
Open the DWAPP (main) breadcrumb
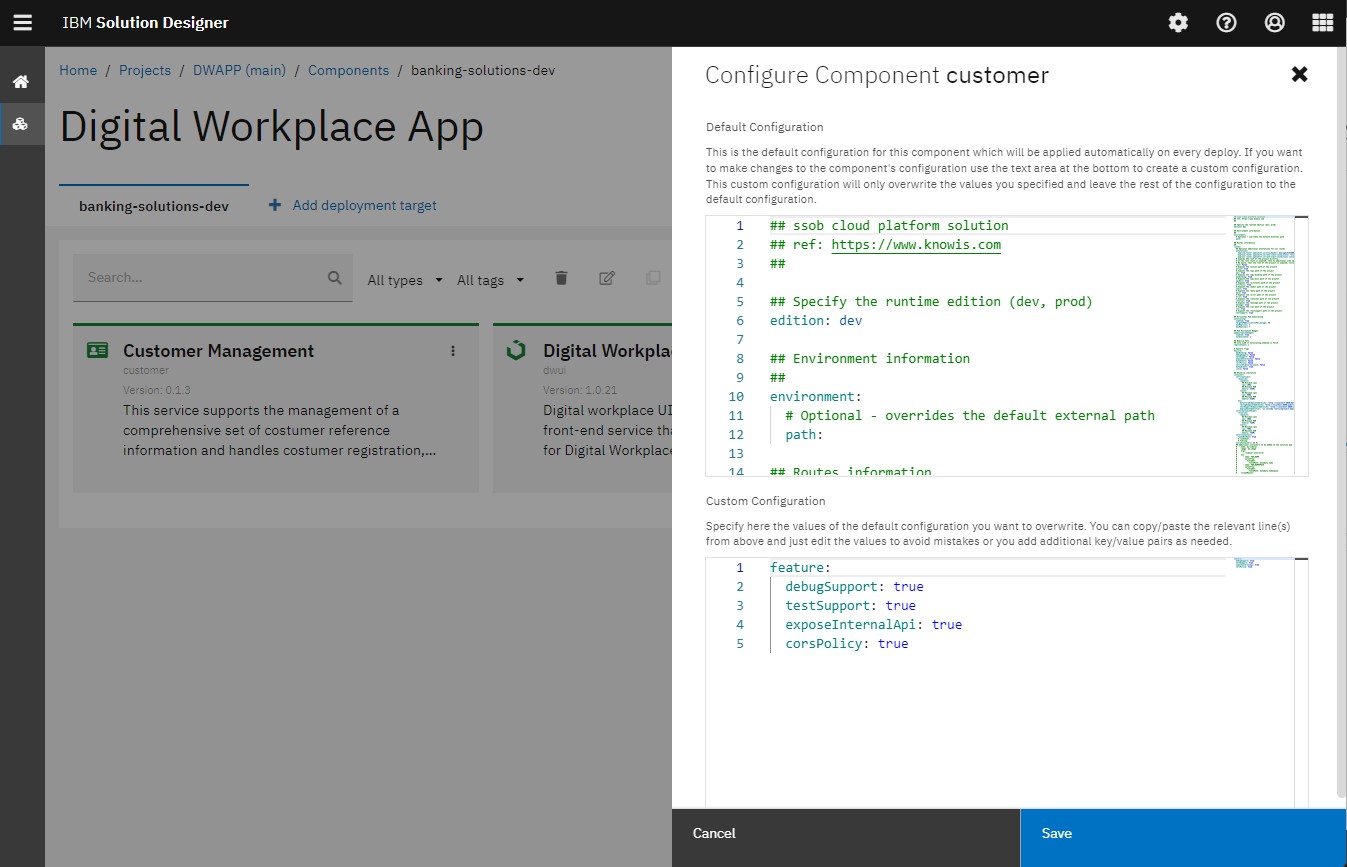(239, 70)
